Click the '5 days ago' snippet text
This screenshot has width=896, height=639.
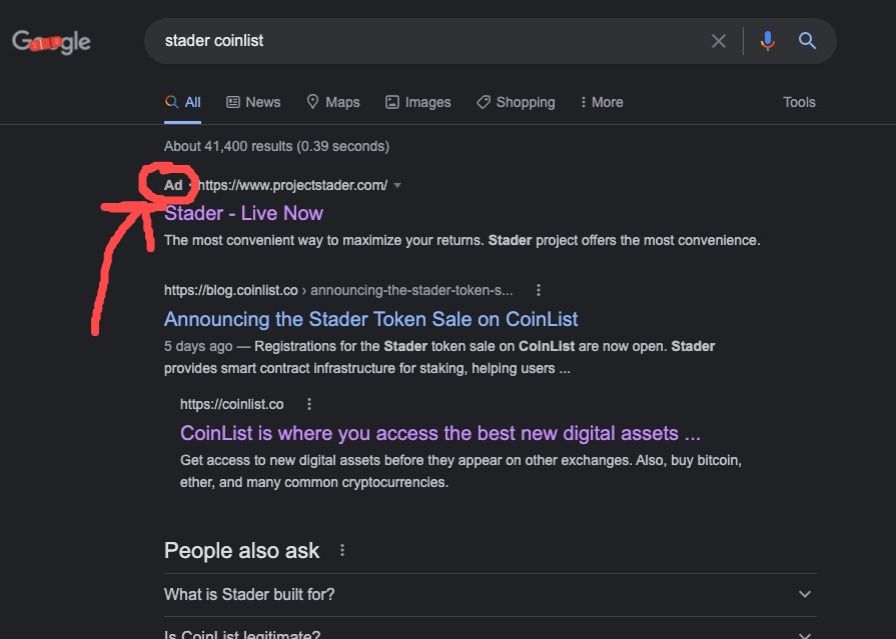tap(198, 346)
